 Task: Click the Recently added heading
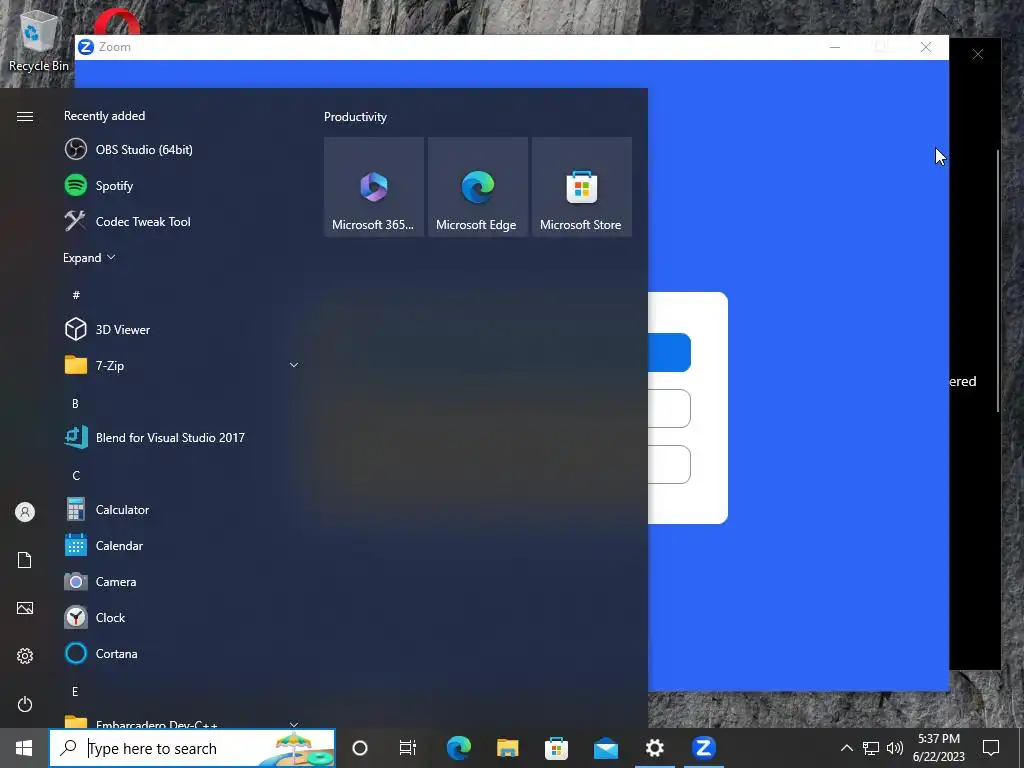tap(104, 116)
